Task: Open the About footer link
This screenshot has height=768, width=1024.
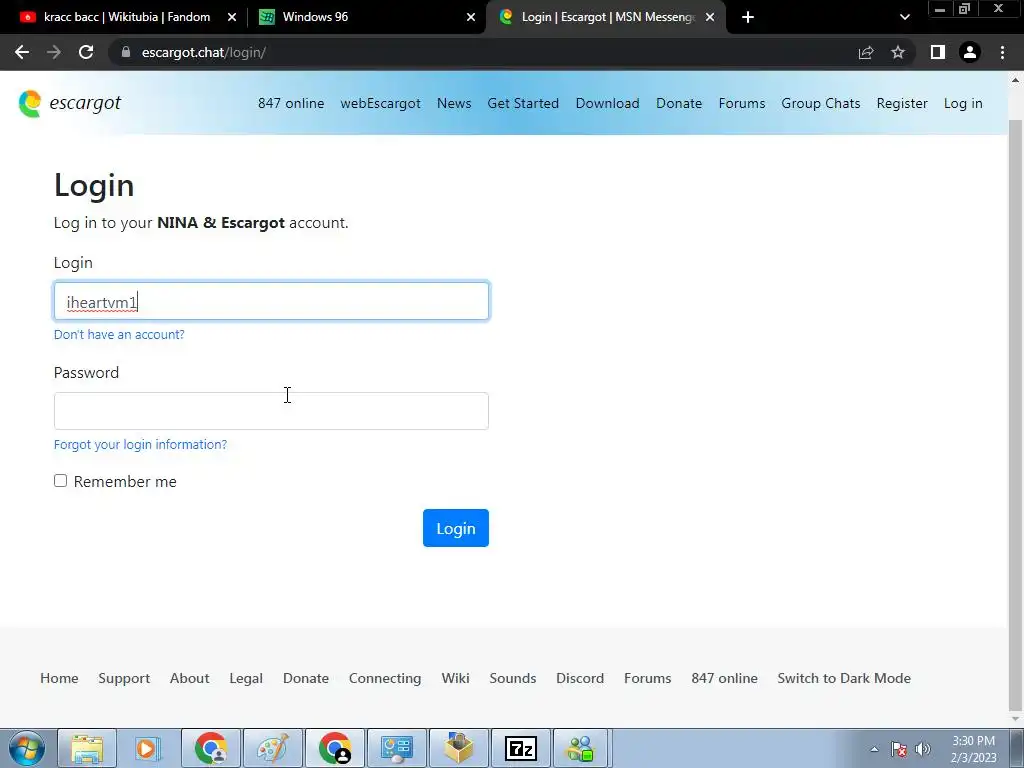Action: 189,678
